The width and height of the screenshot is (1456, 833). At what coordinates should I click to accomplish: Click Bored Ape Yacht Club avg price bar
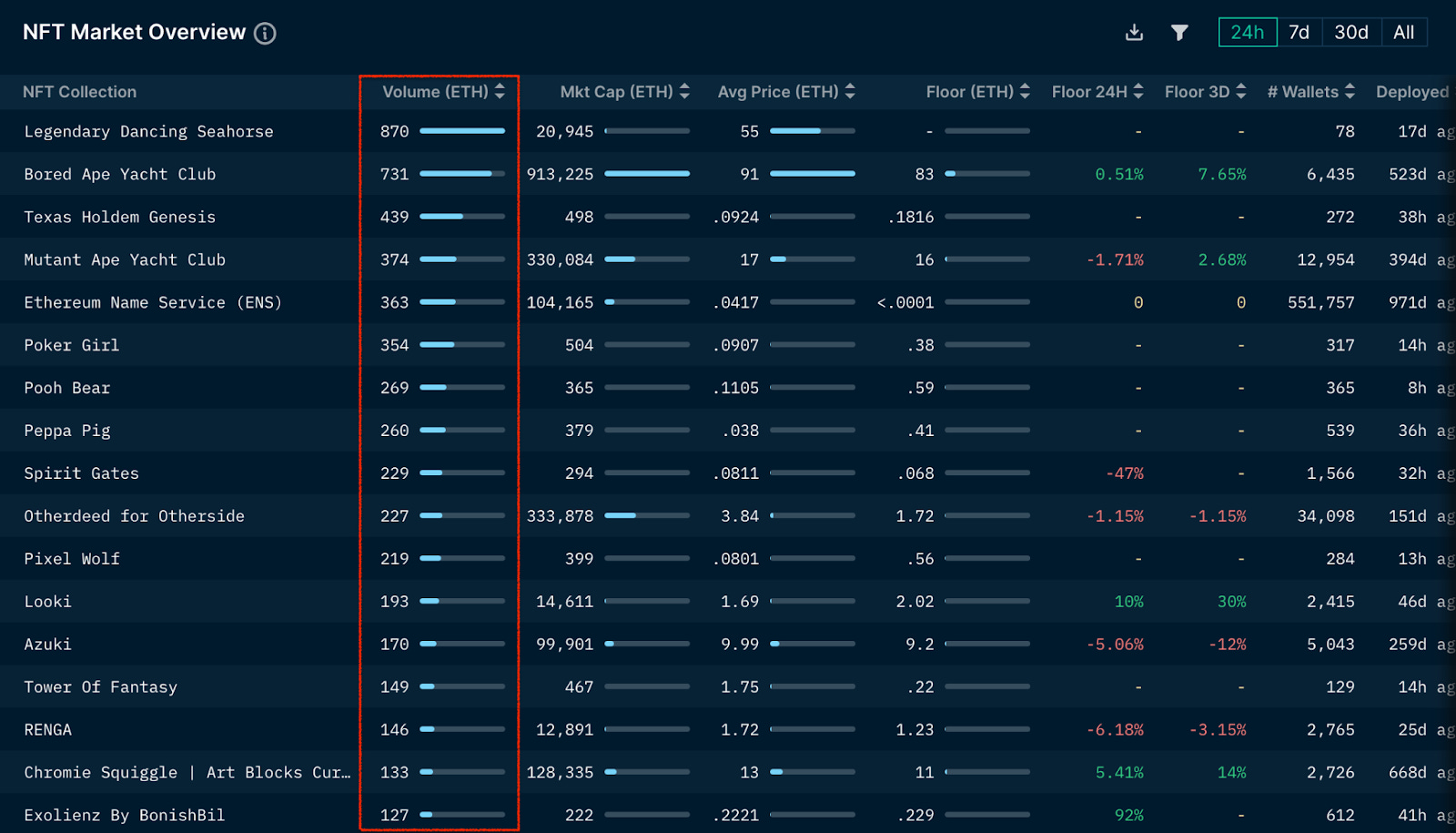813,174
